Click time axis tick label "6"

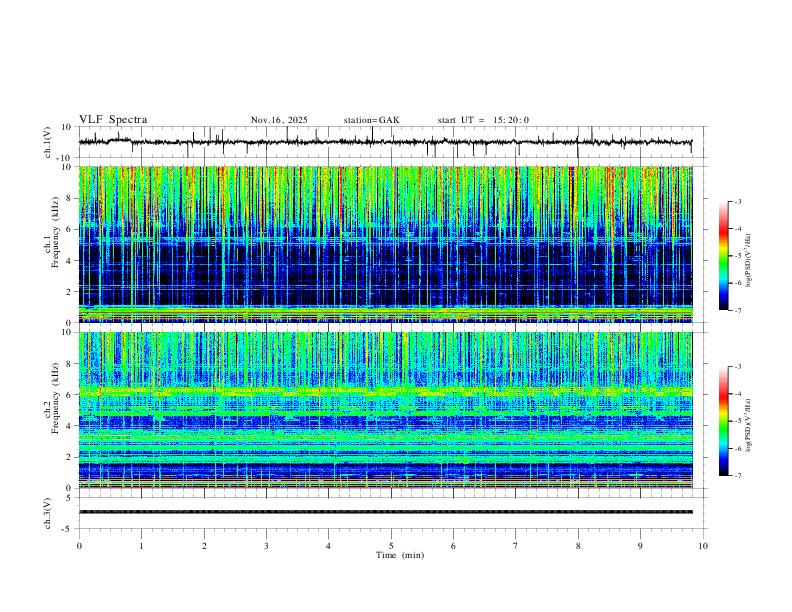point(453,546)
